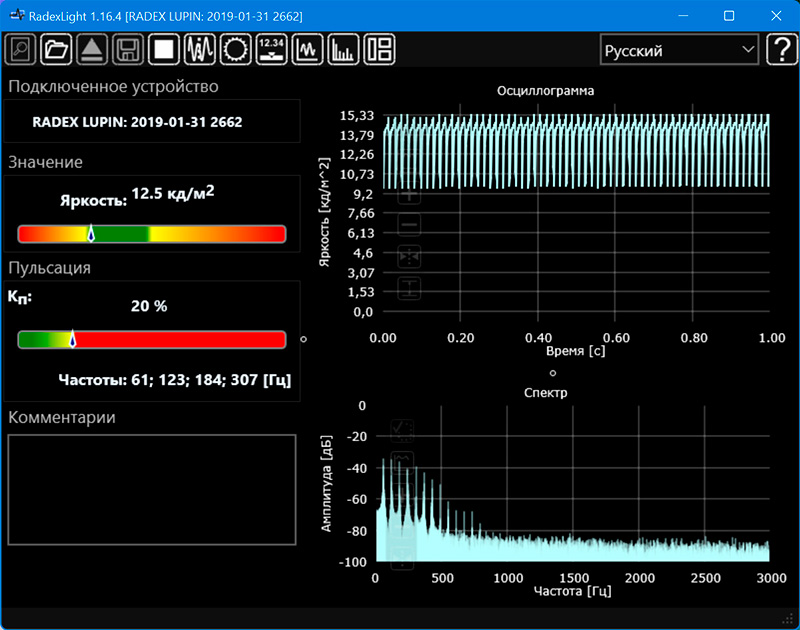Click the brightness gauge color bar
800x630 pixels.
coord(152,234)
